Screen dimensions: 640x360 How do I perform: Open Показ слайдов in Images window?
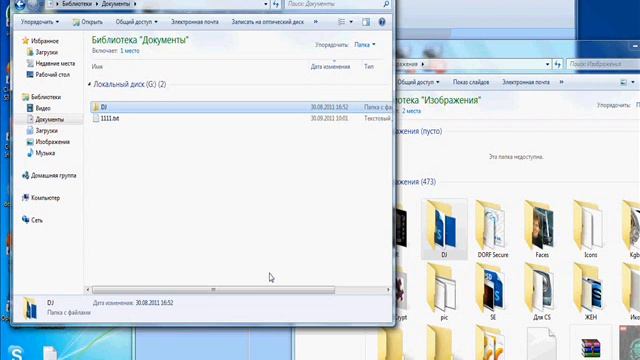pyautogui.click(x=471, y=82)
